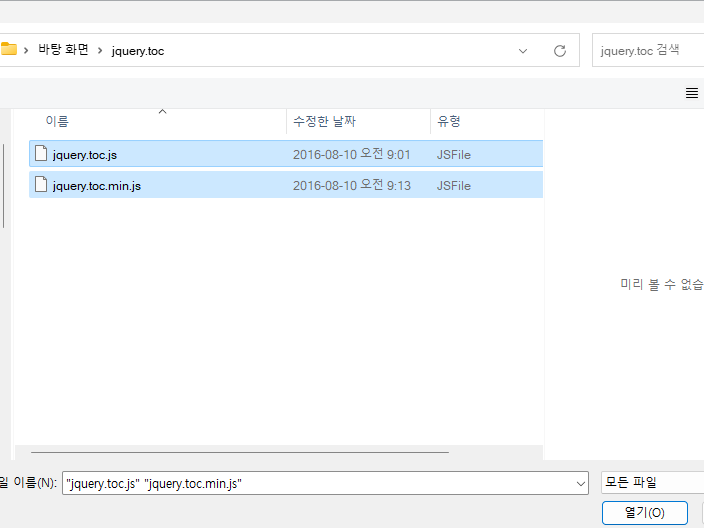Click the refresh icon in address bar
704x528 pixels.
(x=559, y=51)
